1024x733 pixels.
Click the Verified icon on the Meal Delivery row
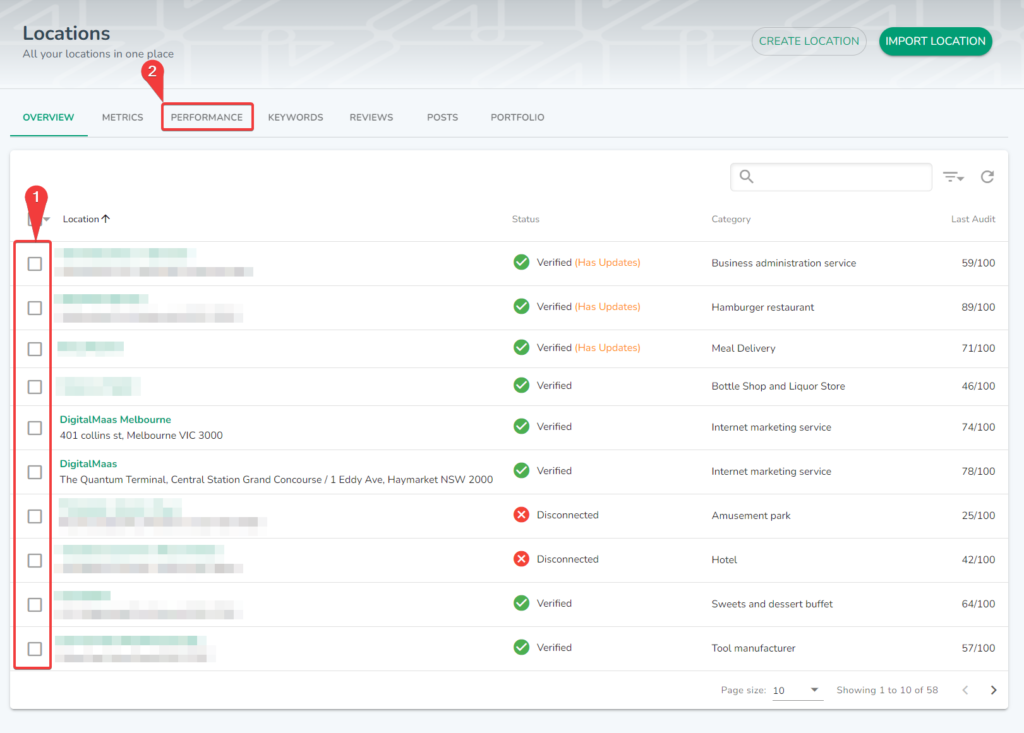pos(521,347)
